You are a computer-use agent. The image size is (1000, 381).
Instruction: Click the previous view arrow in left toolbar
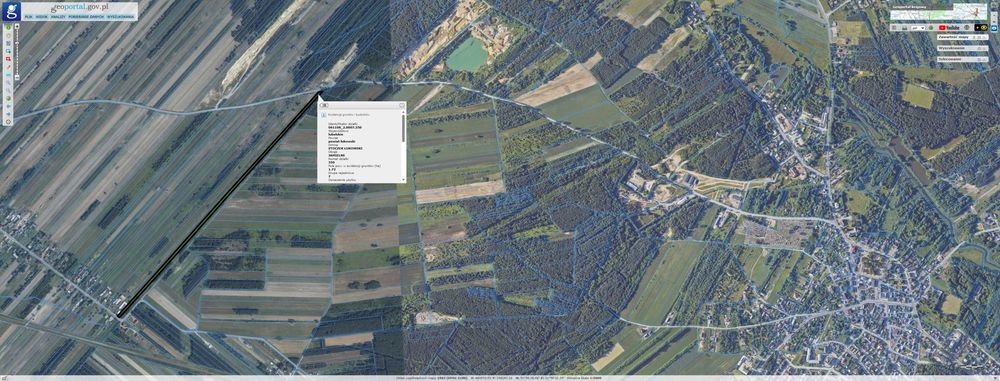click(8, 105)
